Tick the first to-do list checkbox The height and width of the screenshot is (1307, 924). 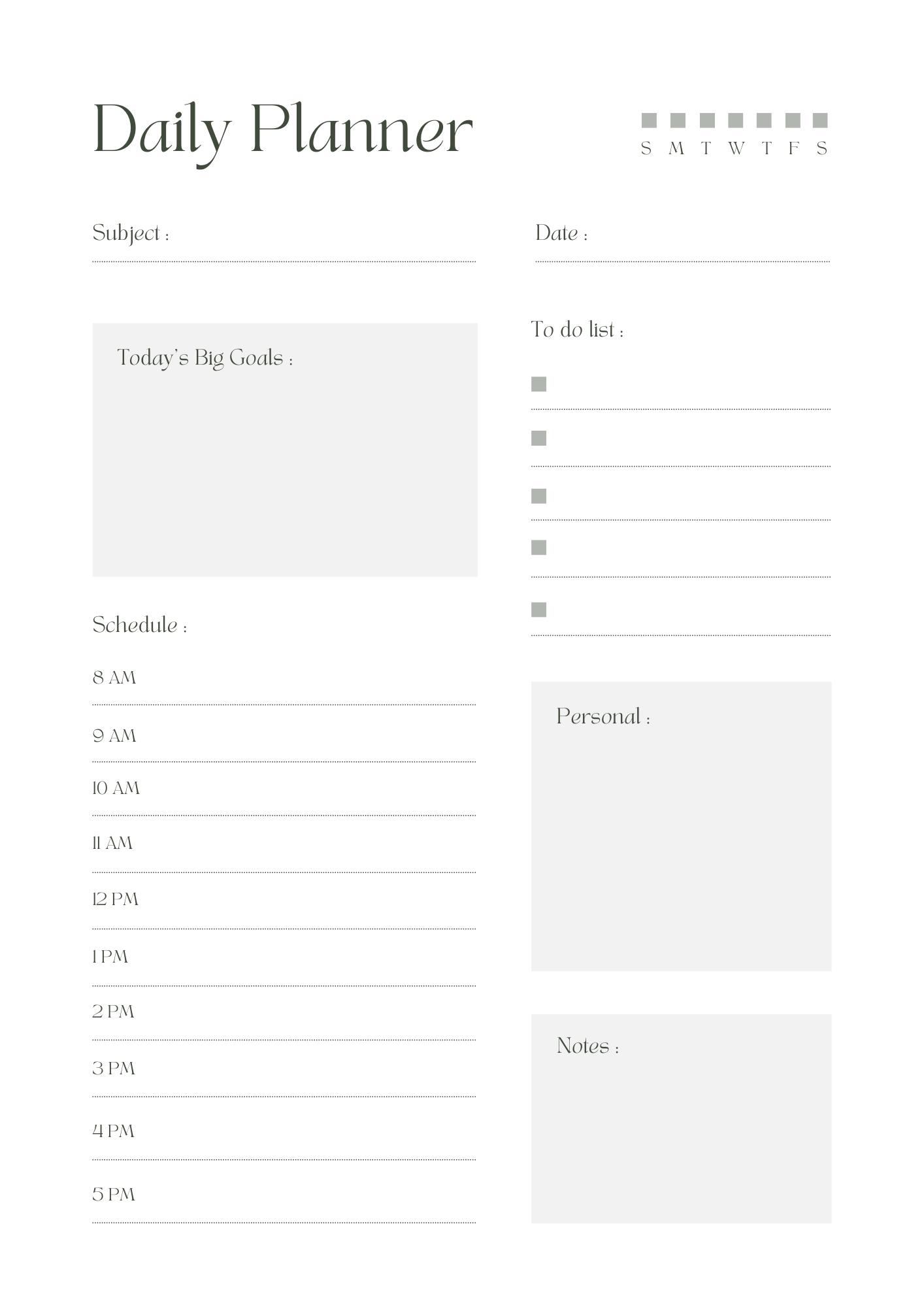pos(538,384)
